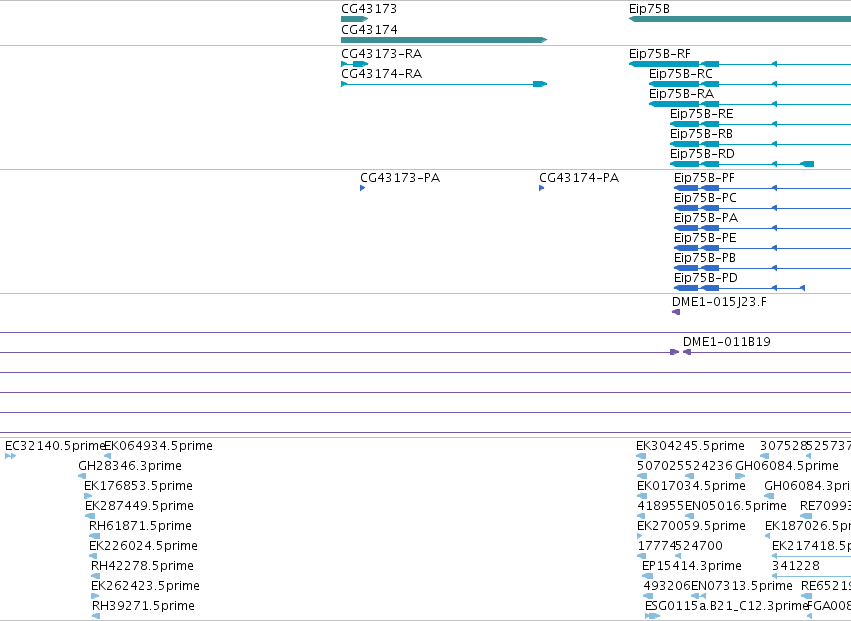Click the Eip75B-PC protein label

point(705,198)
